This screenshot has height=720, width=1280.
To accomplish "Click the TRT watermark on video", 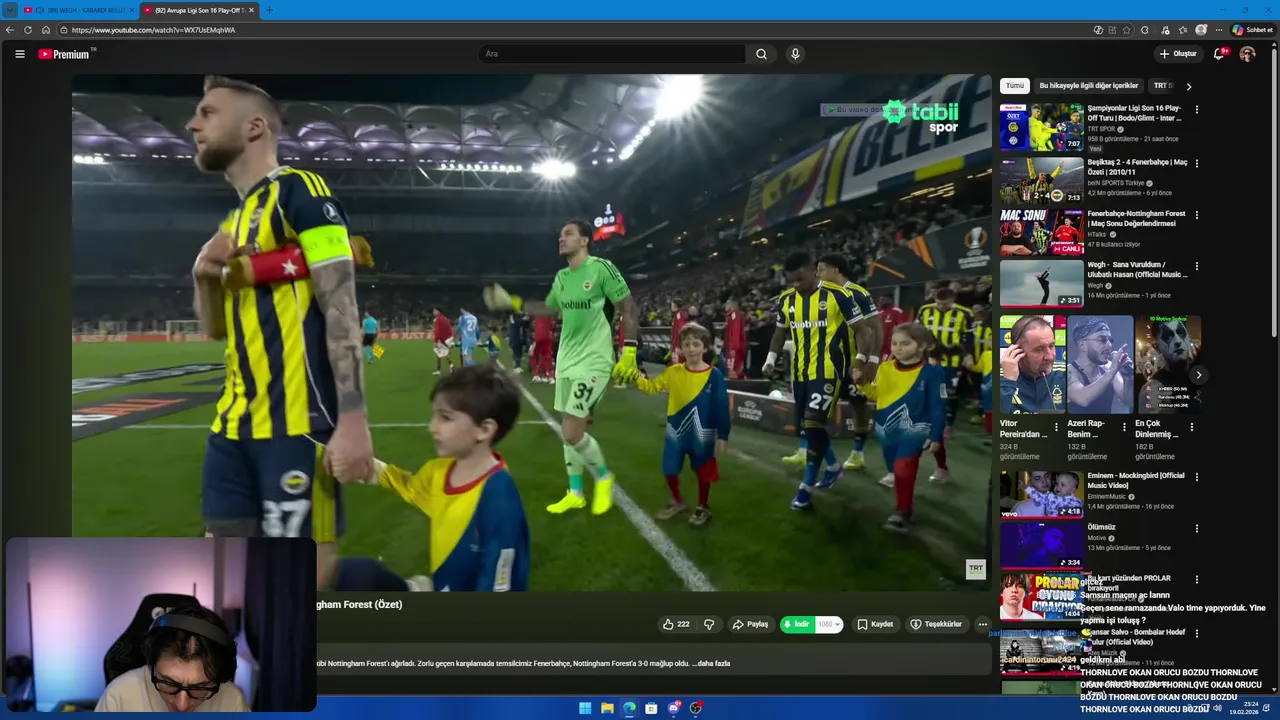I will click(976, 569).
